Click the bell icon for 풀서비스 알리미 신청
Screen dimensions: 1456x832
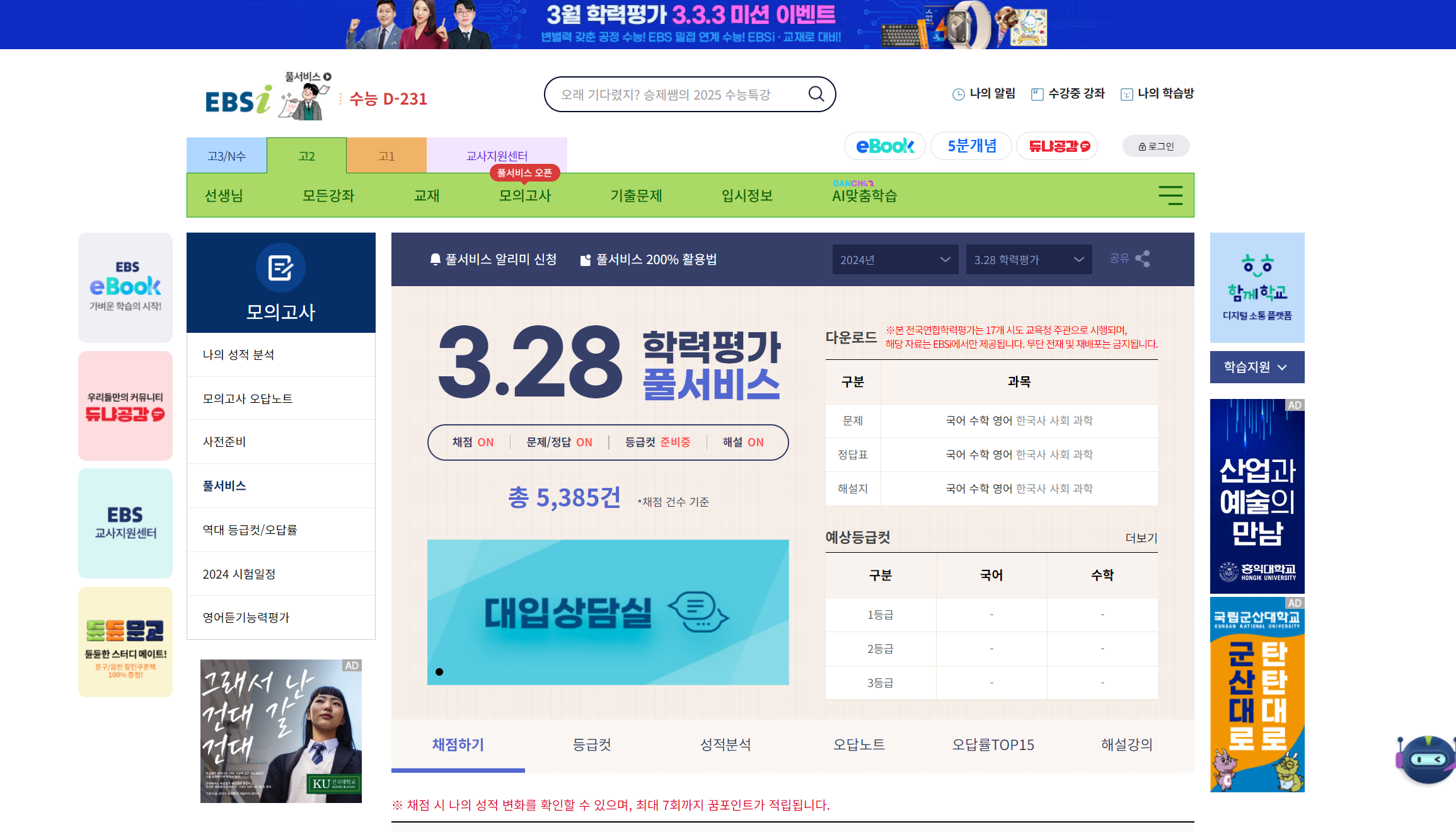click(435, 260)
